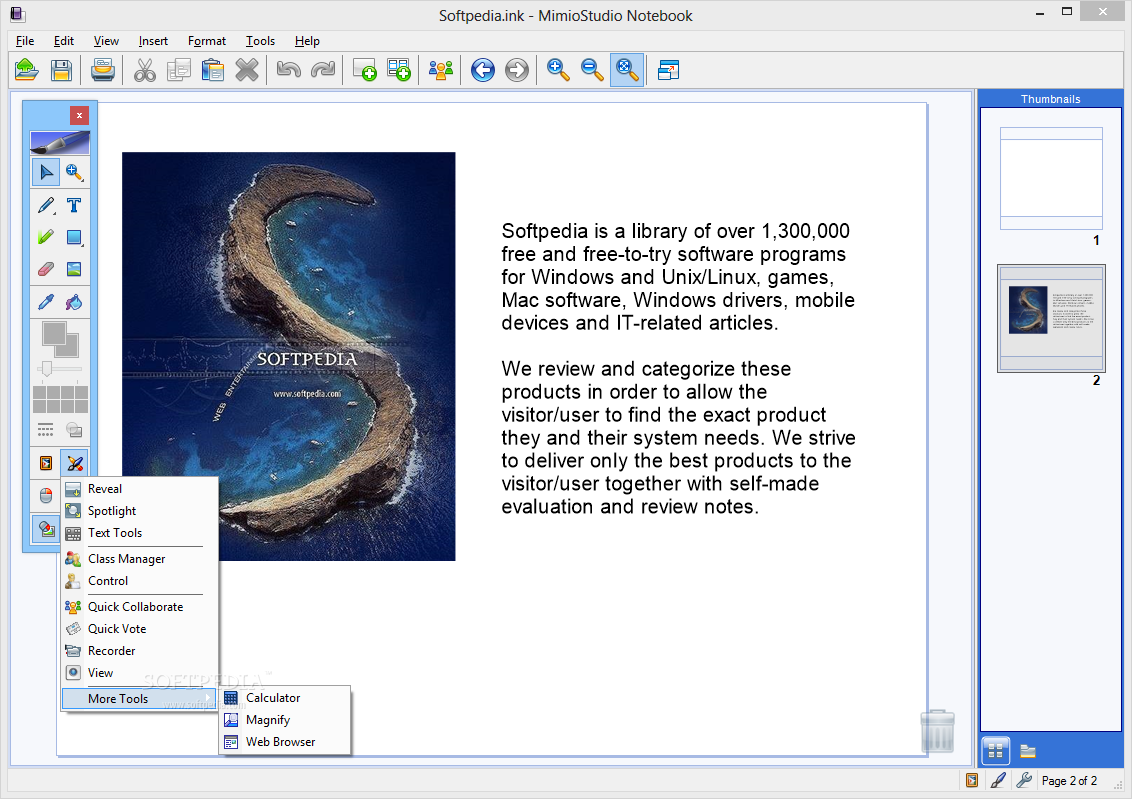
Task: Click the wrench icon in status bar
Action: (x=1023, y=780)
